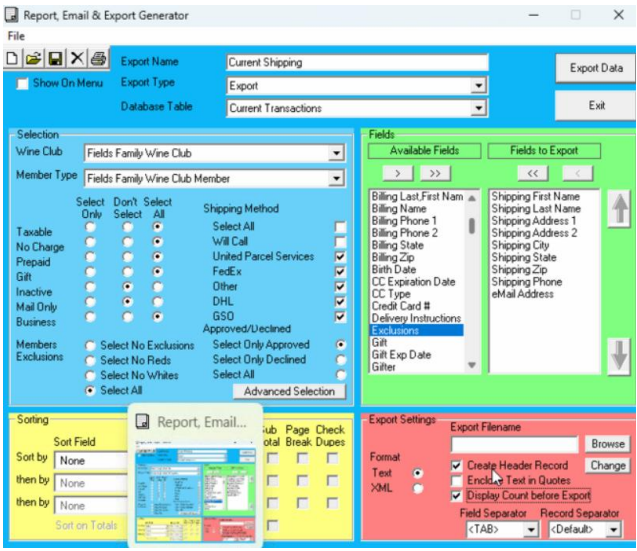Screen dimensions: 637x551
Task: Select Delivery Instructions in Available Fields
Action: 416,318
